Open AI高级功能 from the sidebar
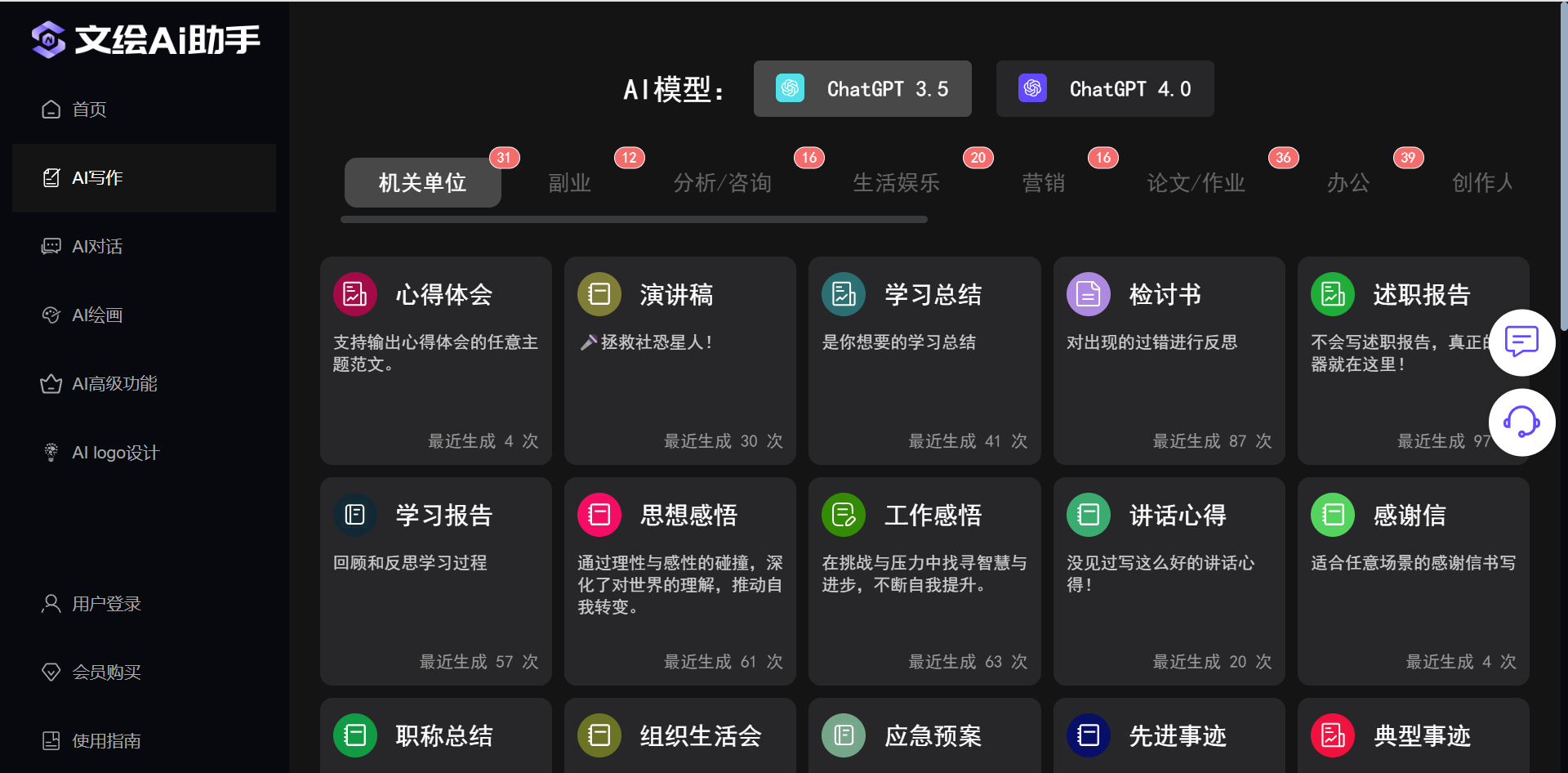1568x773 pixels. click(114, 383)
